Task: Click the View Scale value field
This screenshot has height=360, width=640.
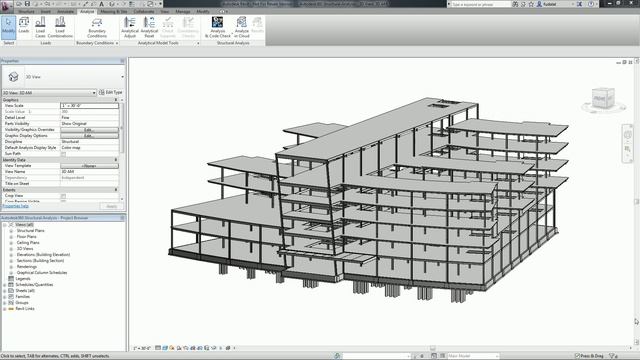Action: pyautogui.click(x=89, y=106)
